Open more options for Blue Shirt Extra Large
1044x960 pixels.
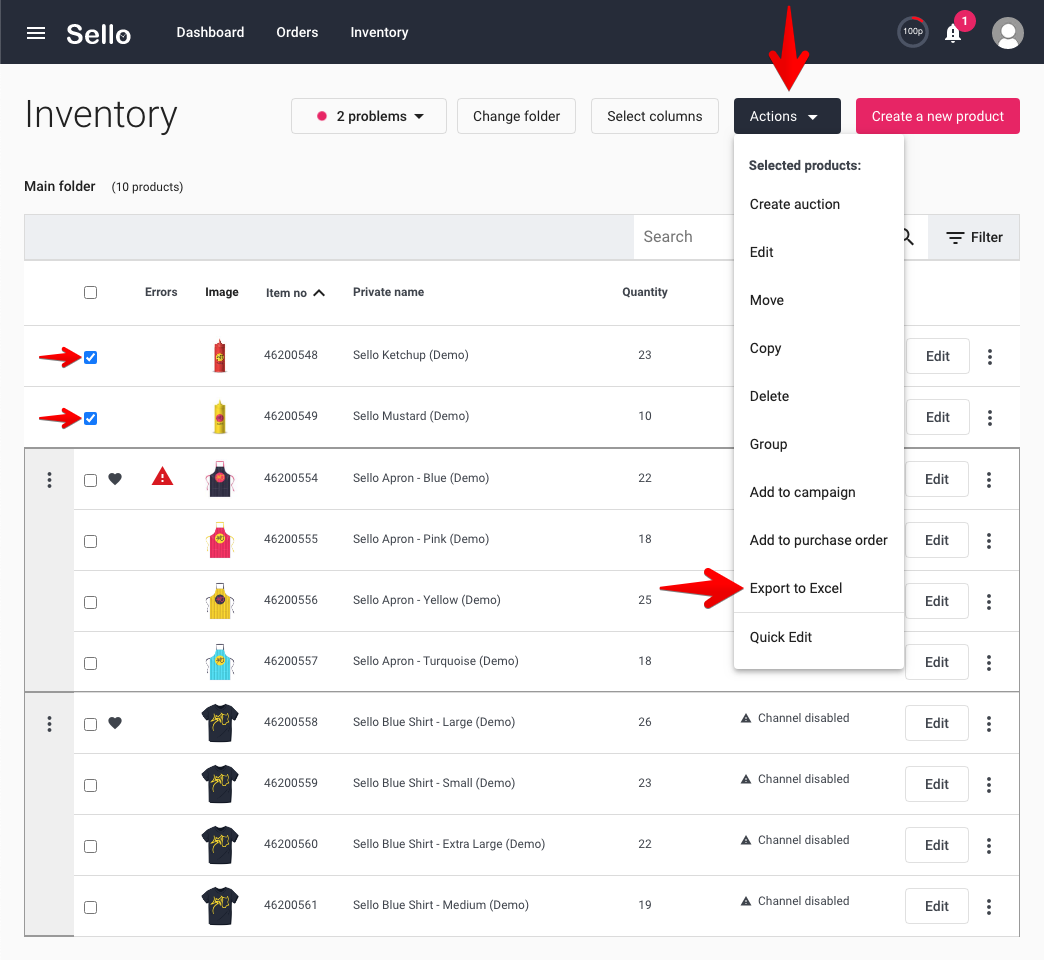tap(989, 845)
